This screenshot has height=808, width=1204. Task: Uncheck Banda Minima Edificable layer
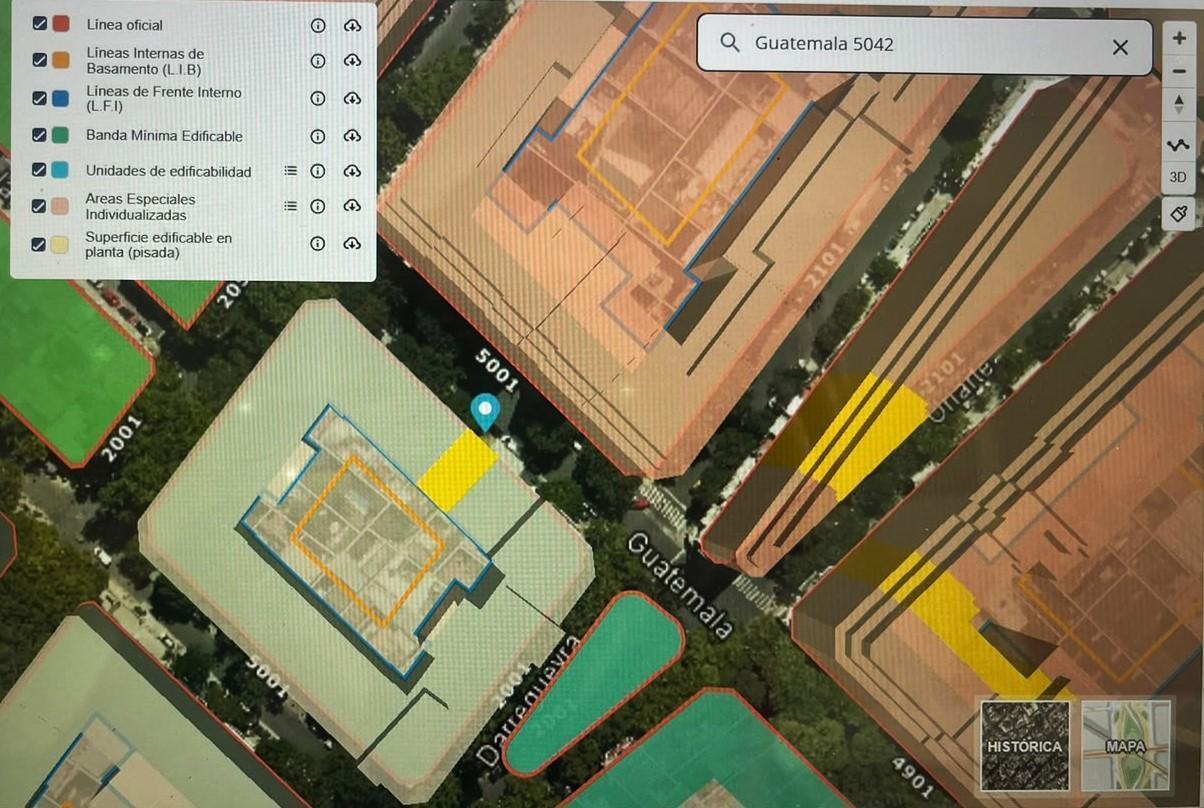[40, 135]
